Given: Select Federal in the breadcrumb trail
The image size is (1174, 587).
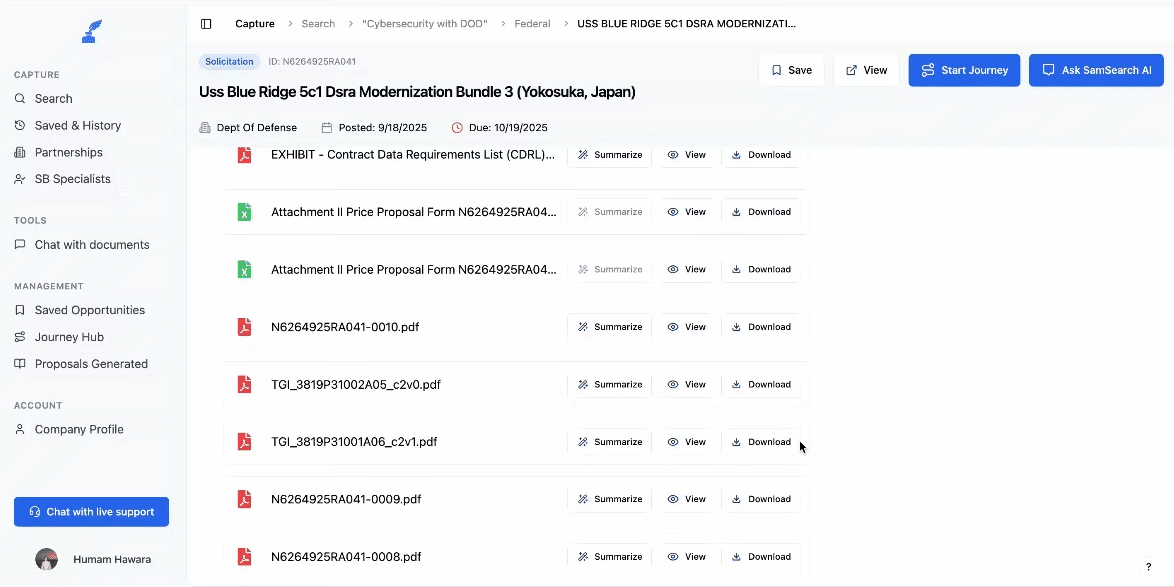Looking at the screenshot, I should (532, 23).
